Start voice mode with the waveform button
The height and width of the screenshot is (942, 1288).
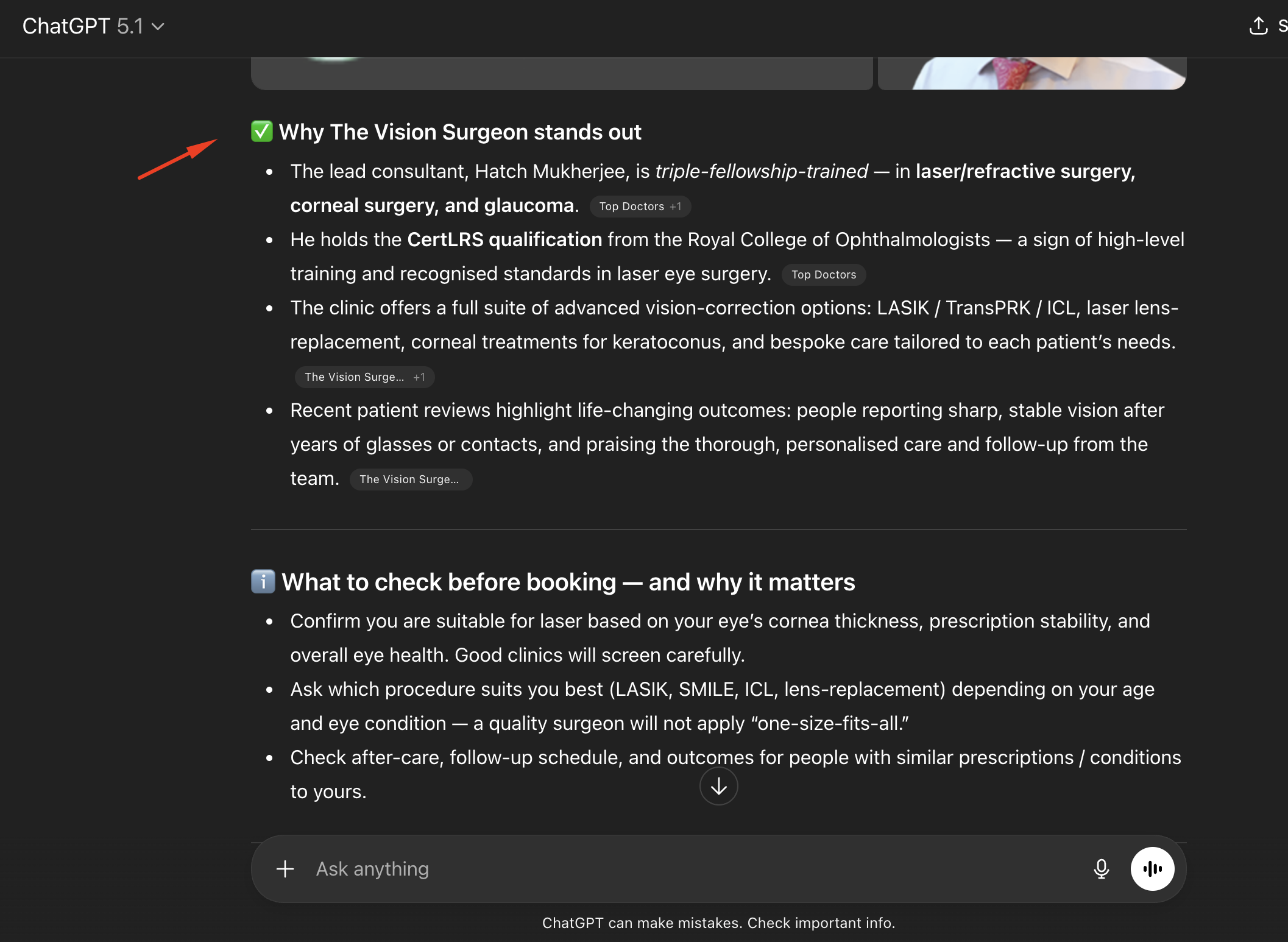tap(1152, 869)
